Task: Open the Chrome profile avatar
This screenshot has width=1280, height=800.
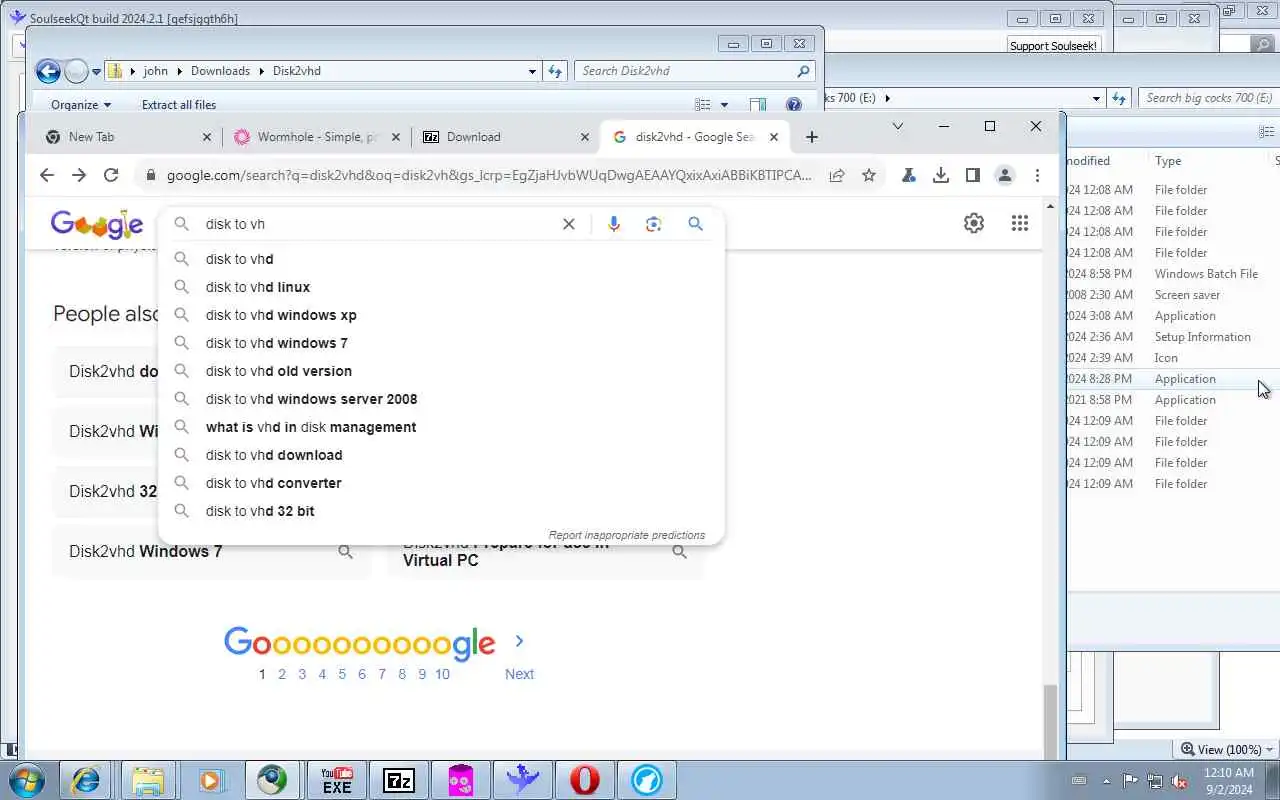Action: (x=1005, y=175)
